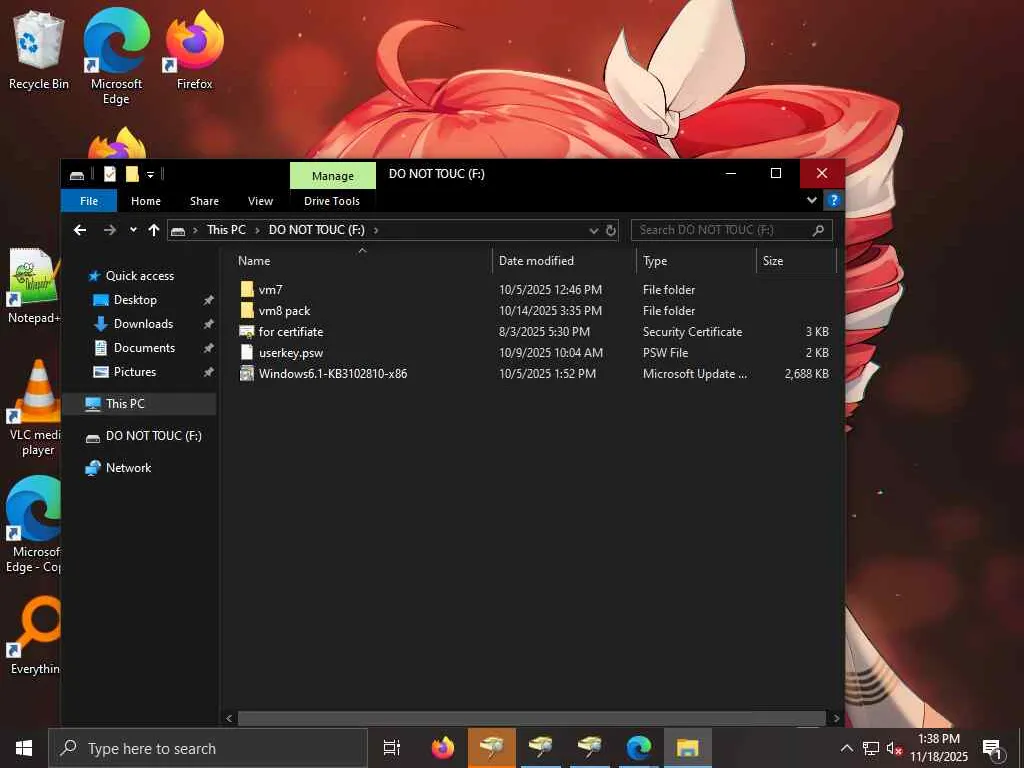Sort files by the Name column header
Image resolution: width=1024 pixels, height=768 pixels.
pos(362,261)
